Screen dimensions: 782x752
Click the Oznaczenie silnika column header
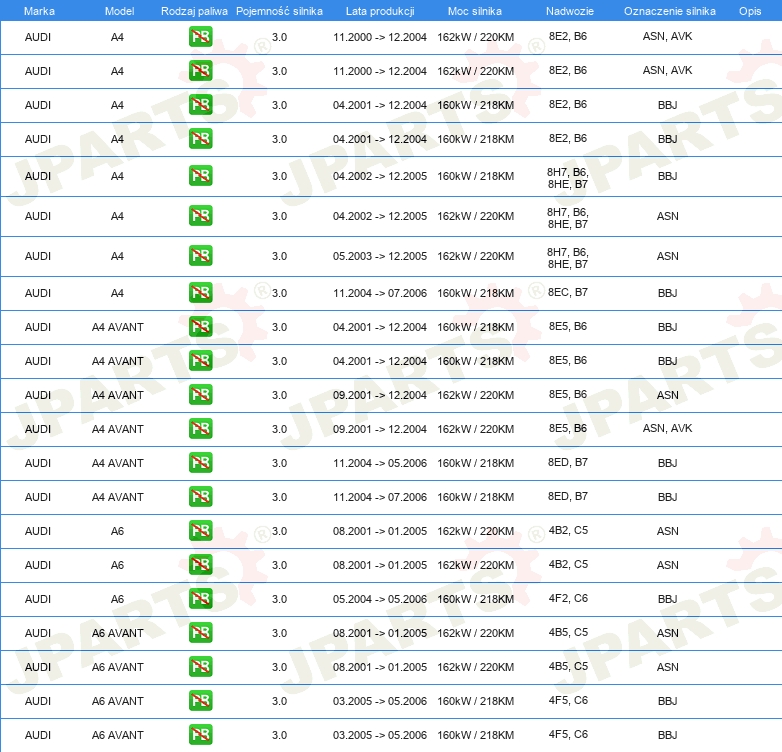pos(669,10)
